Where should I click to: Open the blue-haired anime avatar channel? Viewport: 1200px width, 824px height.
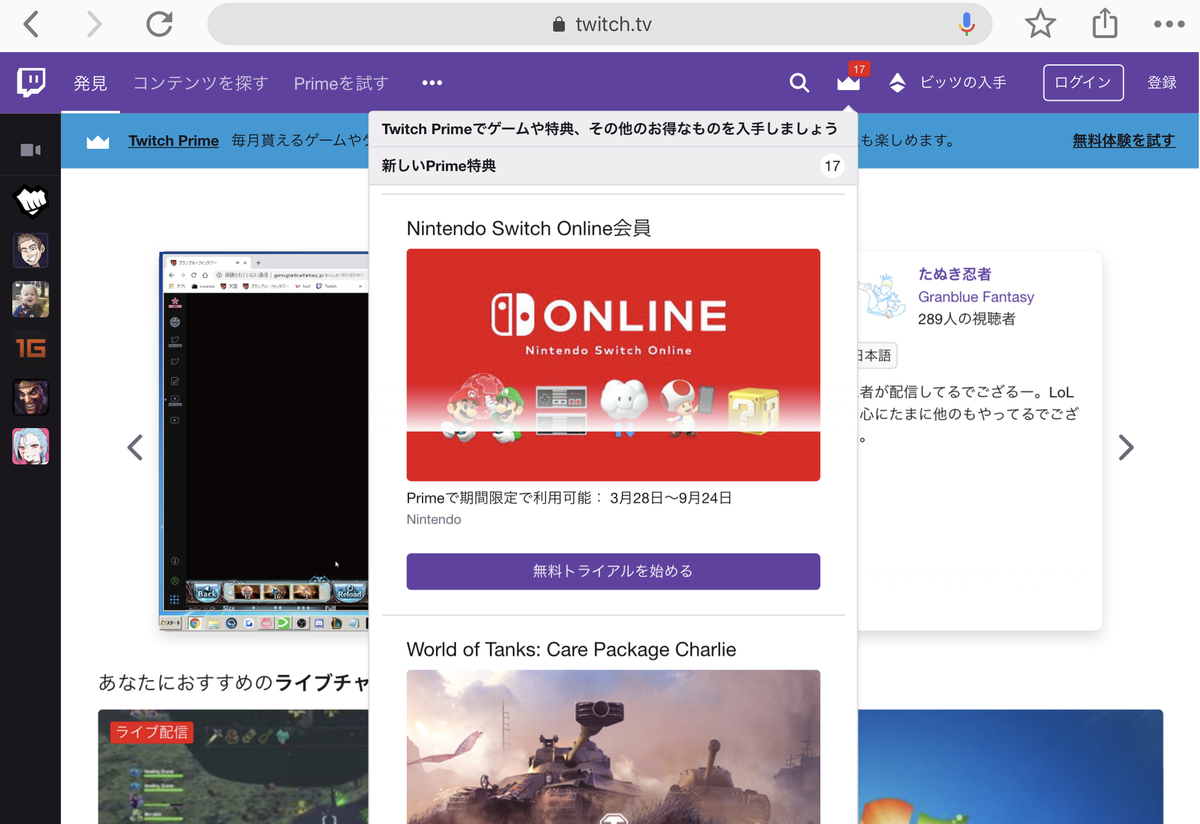pyautogui.click(x=31, y=446)
